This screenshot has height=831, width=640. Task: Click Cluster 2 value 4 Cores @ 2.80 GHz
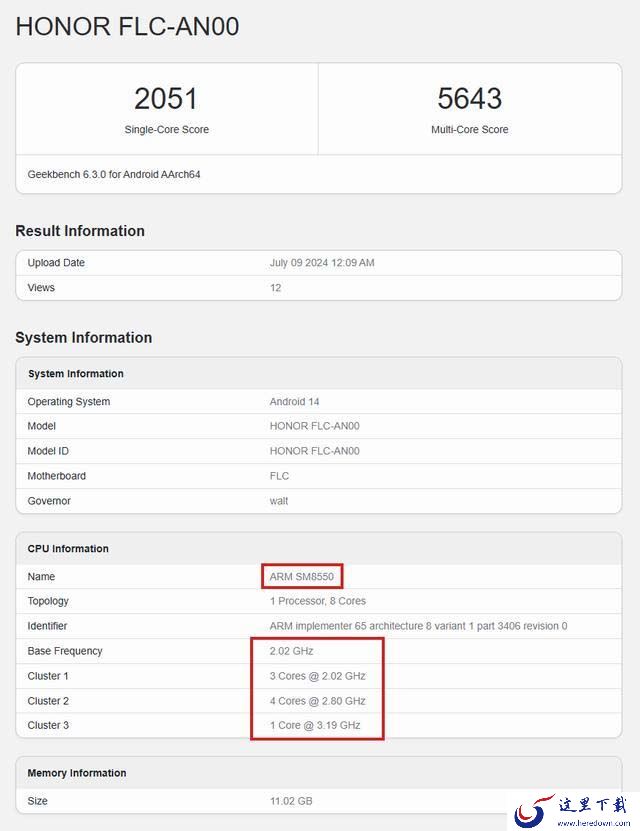317,701
